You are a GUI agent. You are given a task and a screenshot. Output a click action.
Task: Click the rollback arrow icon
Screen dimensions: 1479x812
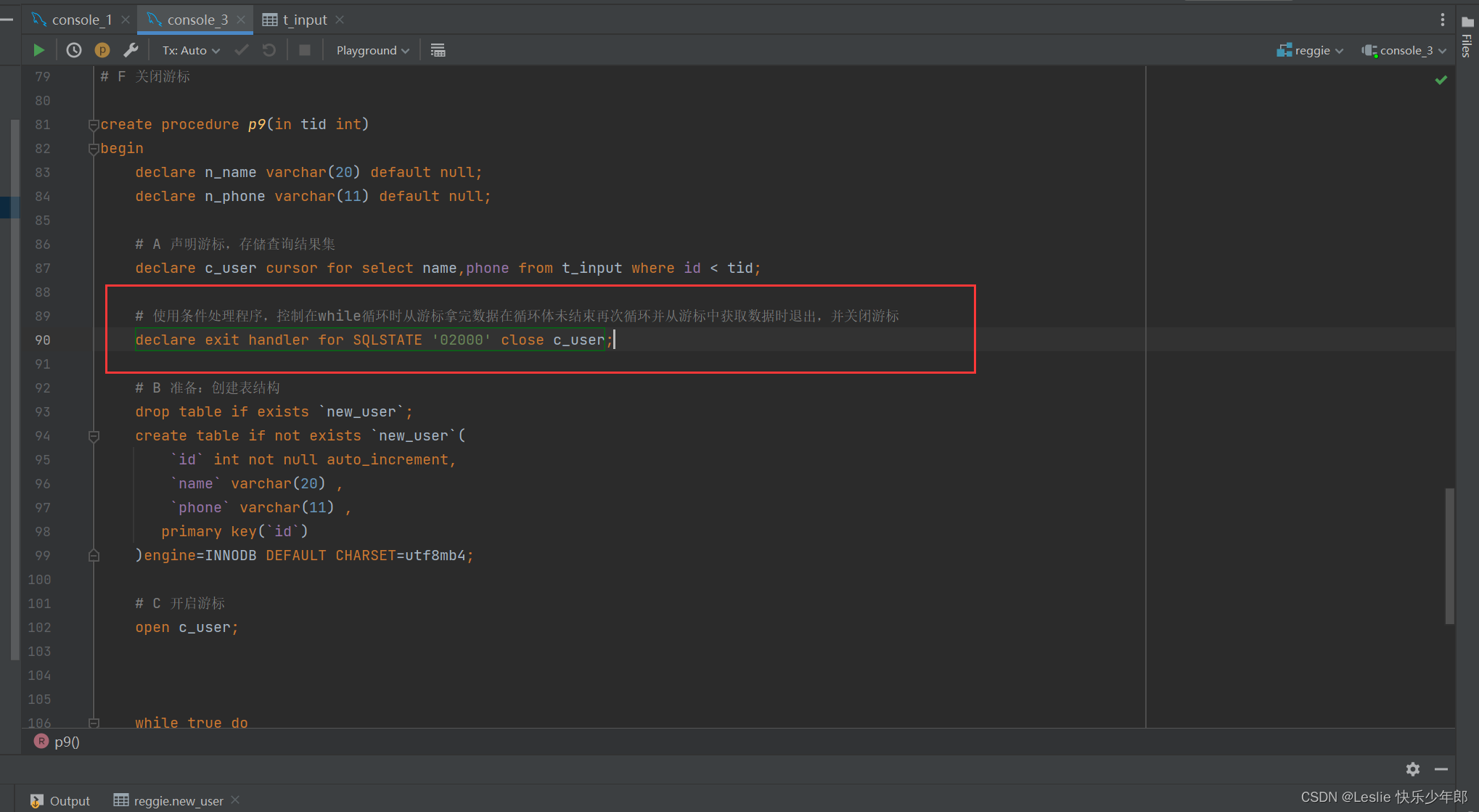point(269,50)
